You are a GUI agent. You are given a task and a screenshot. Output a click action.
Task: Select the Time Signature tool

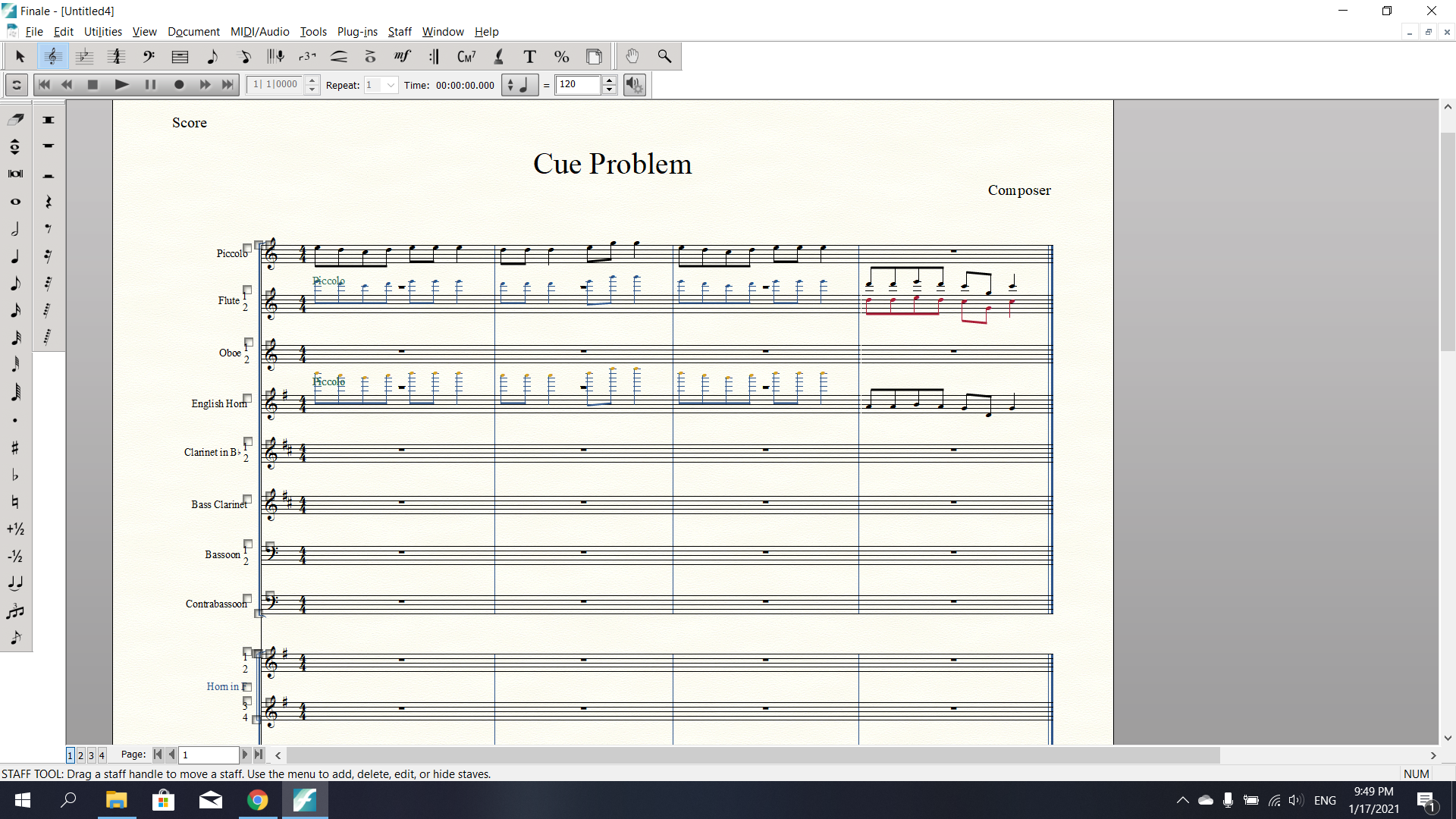pyautogui.click(x=116, y=56)
